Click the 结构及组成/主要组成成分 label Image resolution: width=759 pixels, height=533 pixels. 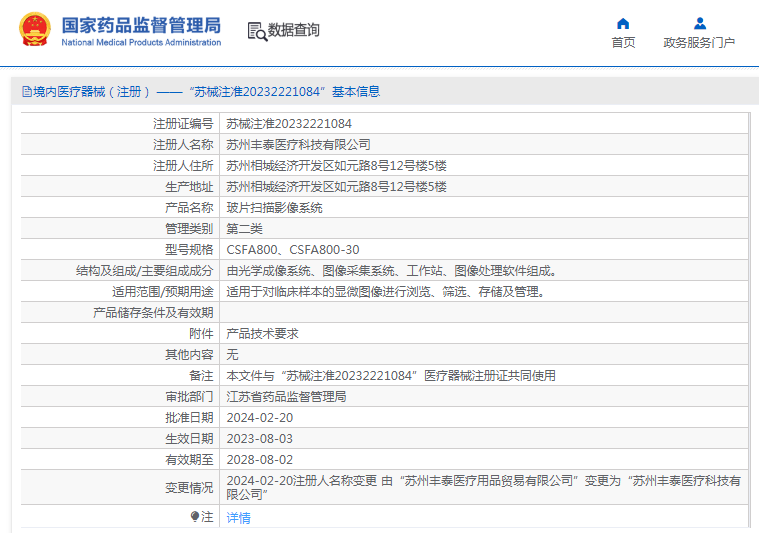[144, 271]
